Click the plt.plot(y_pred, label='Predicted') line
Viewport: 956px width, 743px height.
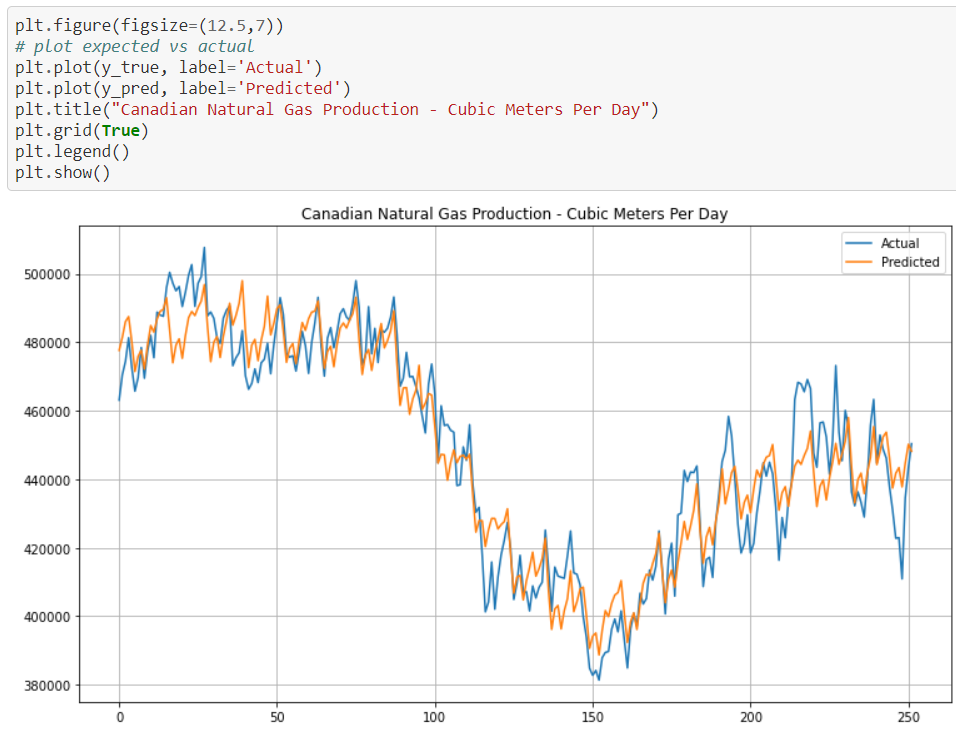pos(183,88)
